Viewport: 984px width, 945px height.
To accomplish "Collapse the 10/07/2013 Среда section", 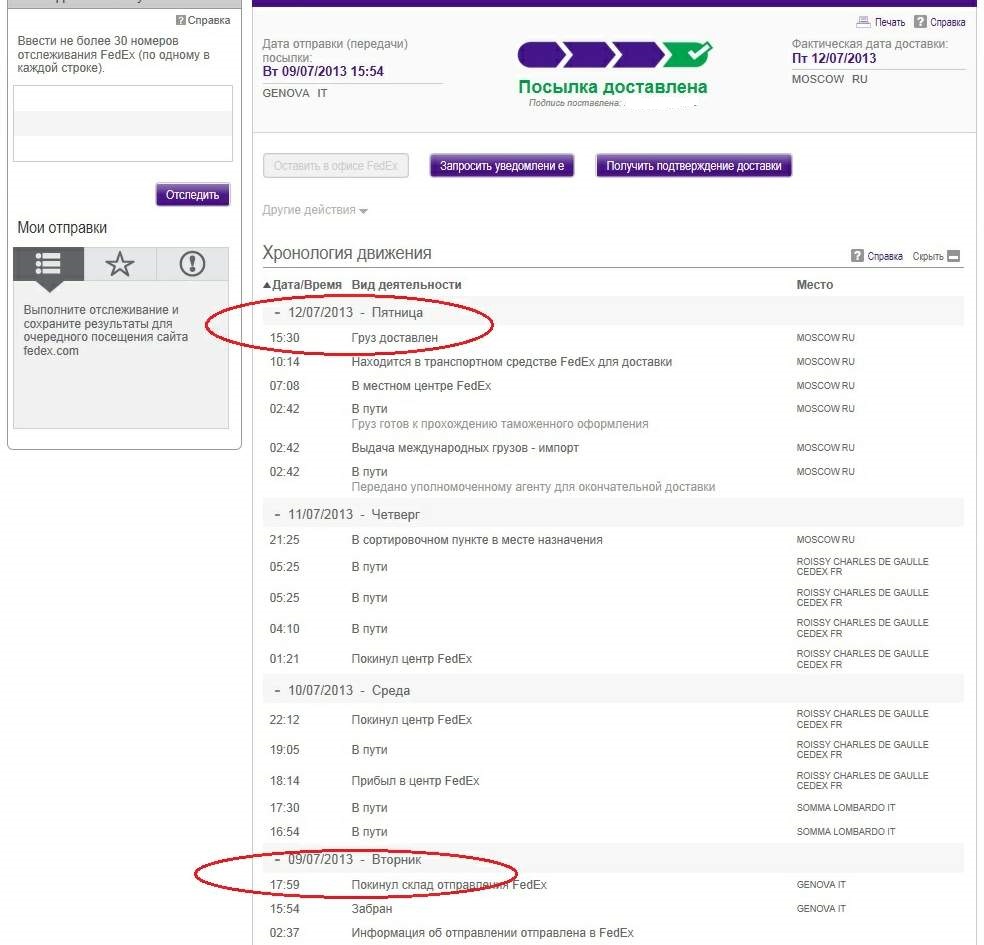I will coord(277,690).
